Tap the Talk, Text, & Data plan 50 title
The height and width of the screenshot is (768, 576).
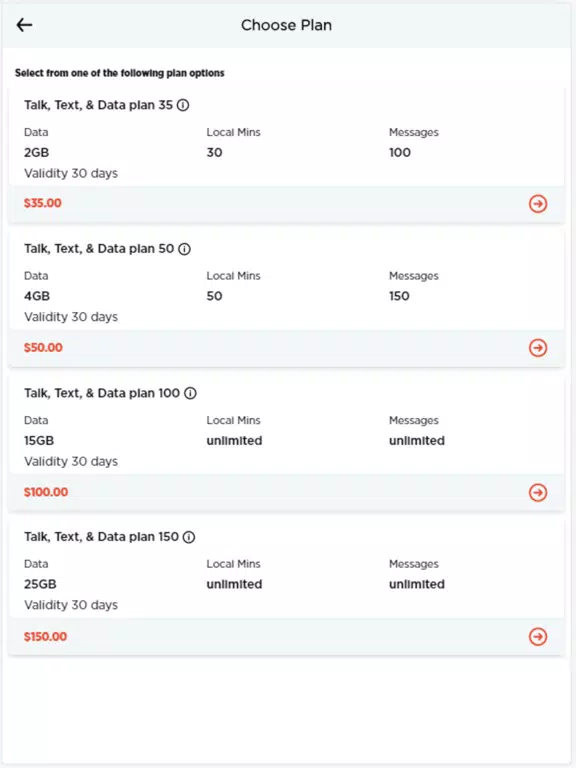(99, 249)
